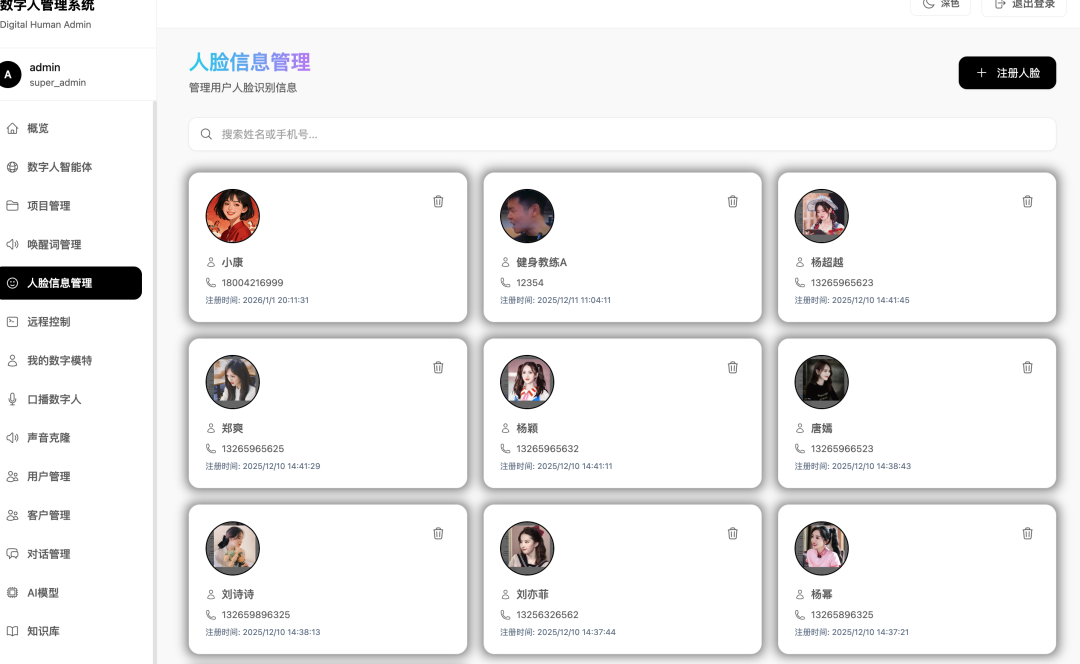Delete the 刘亦菲 face card
Image resolution: width=1080 pixels, height=664 pixels.
point(733,534)
